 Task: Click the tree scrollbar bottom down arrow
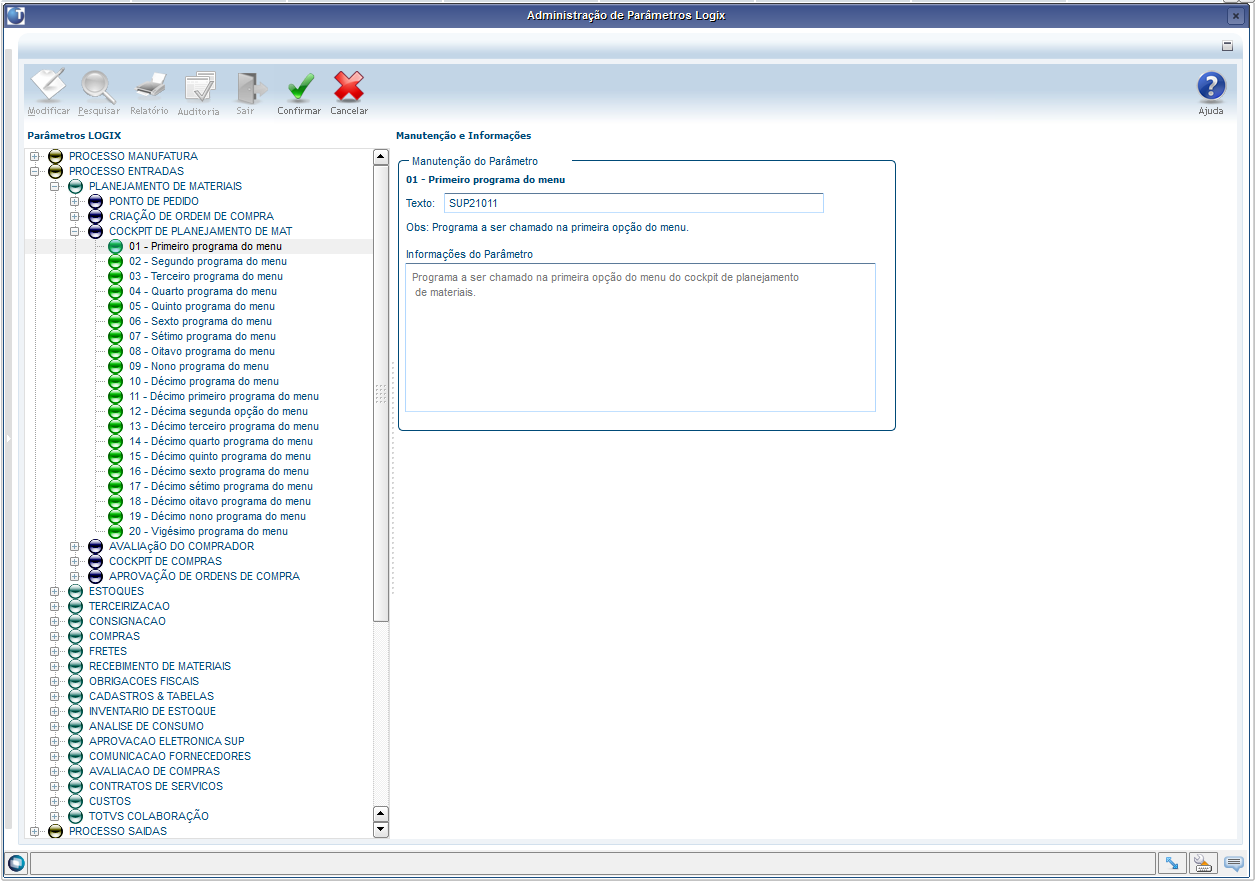[380, 830]
